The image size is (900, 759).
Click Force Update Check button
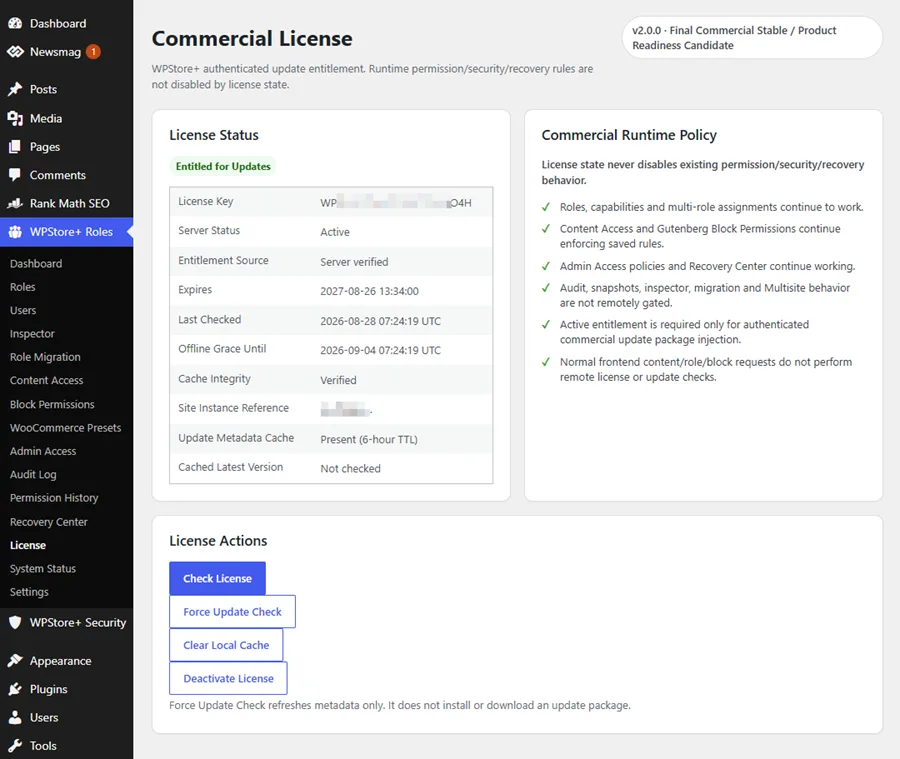[232, 611]
